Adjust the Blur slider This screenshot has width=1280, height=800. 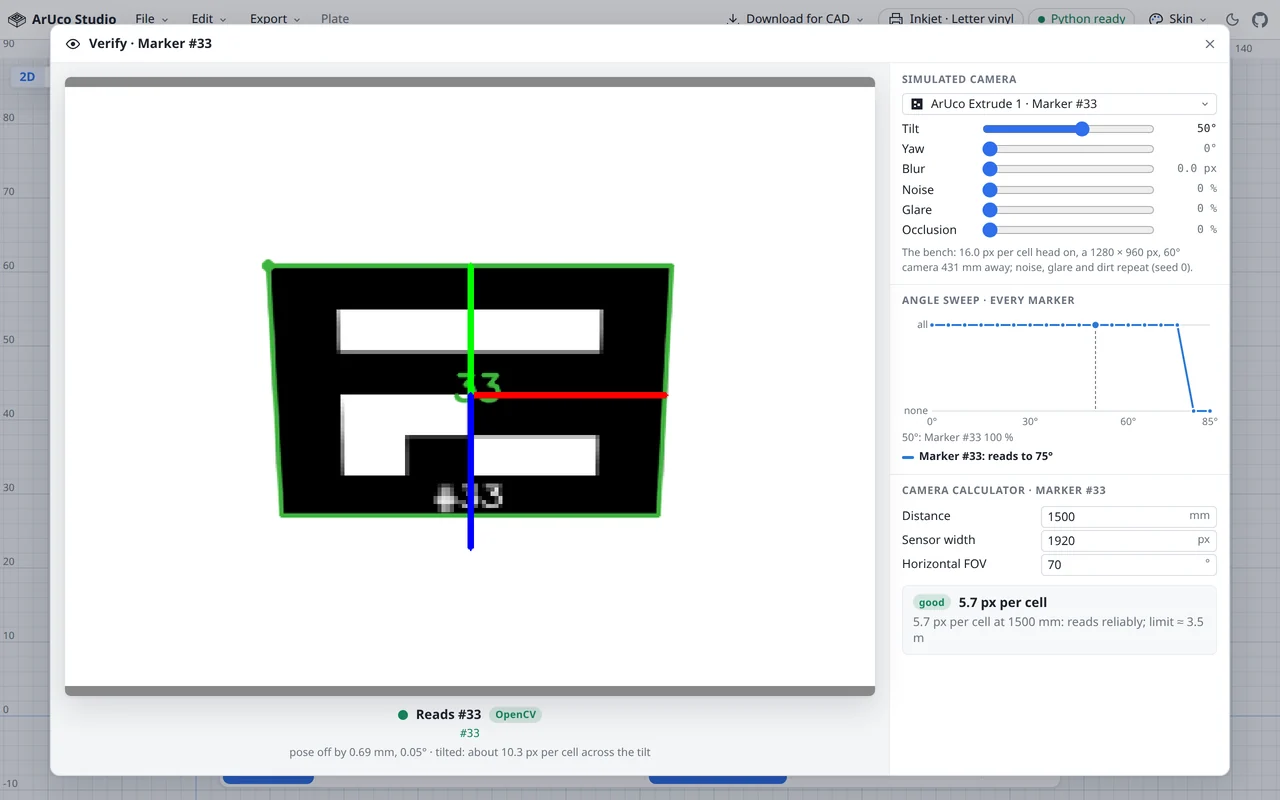click(x=1068, y=169)
